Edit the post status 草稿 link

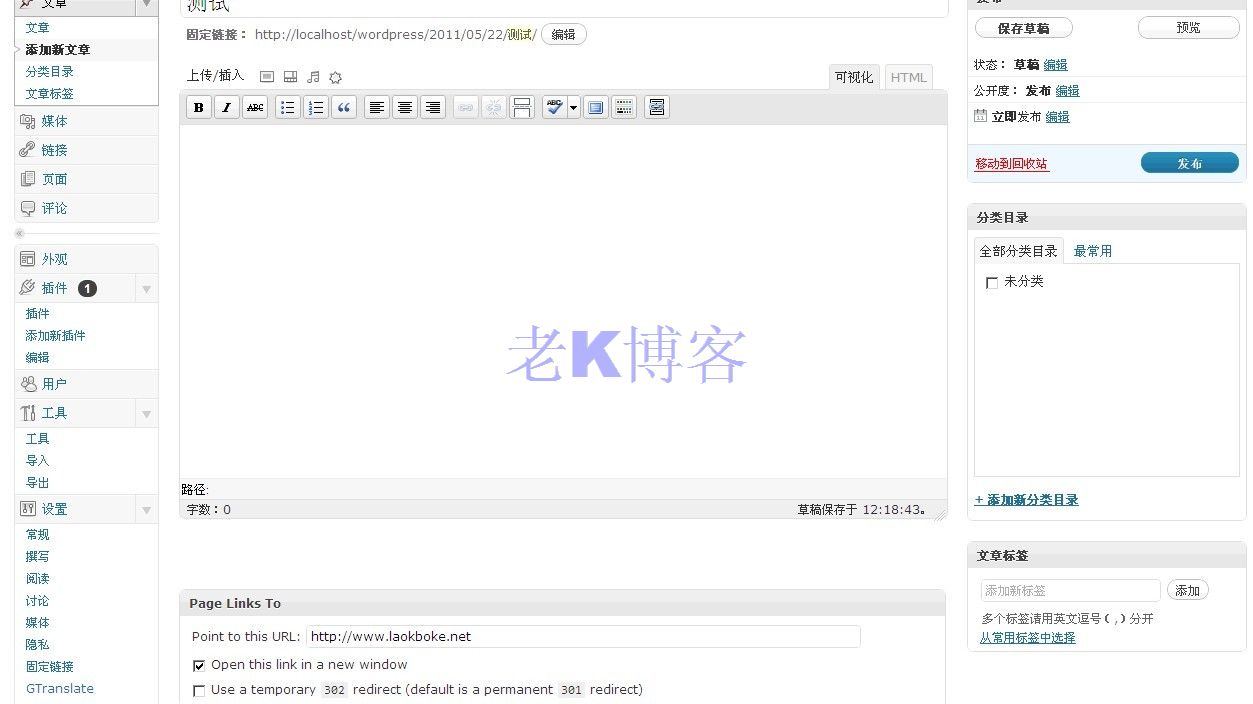pos(1055,65)
